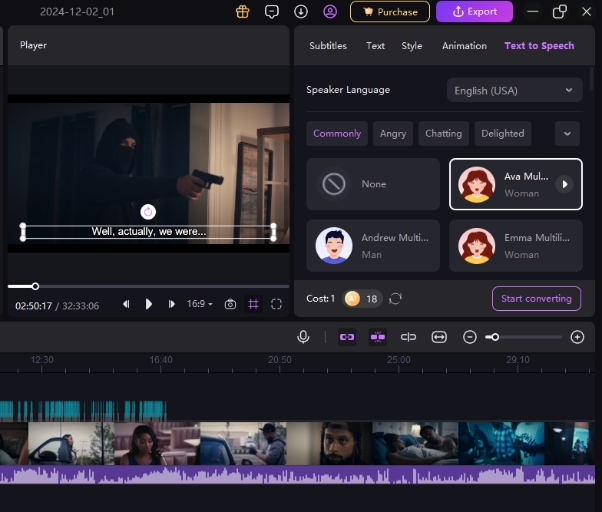Open the download center icon

click(301, 12)
